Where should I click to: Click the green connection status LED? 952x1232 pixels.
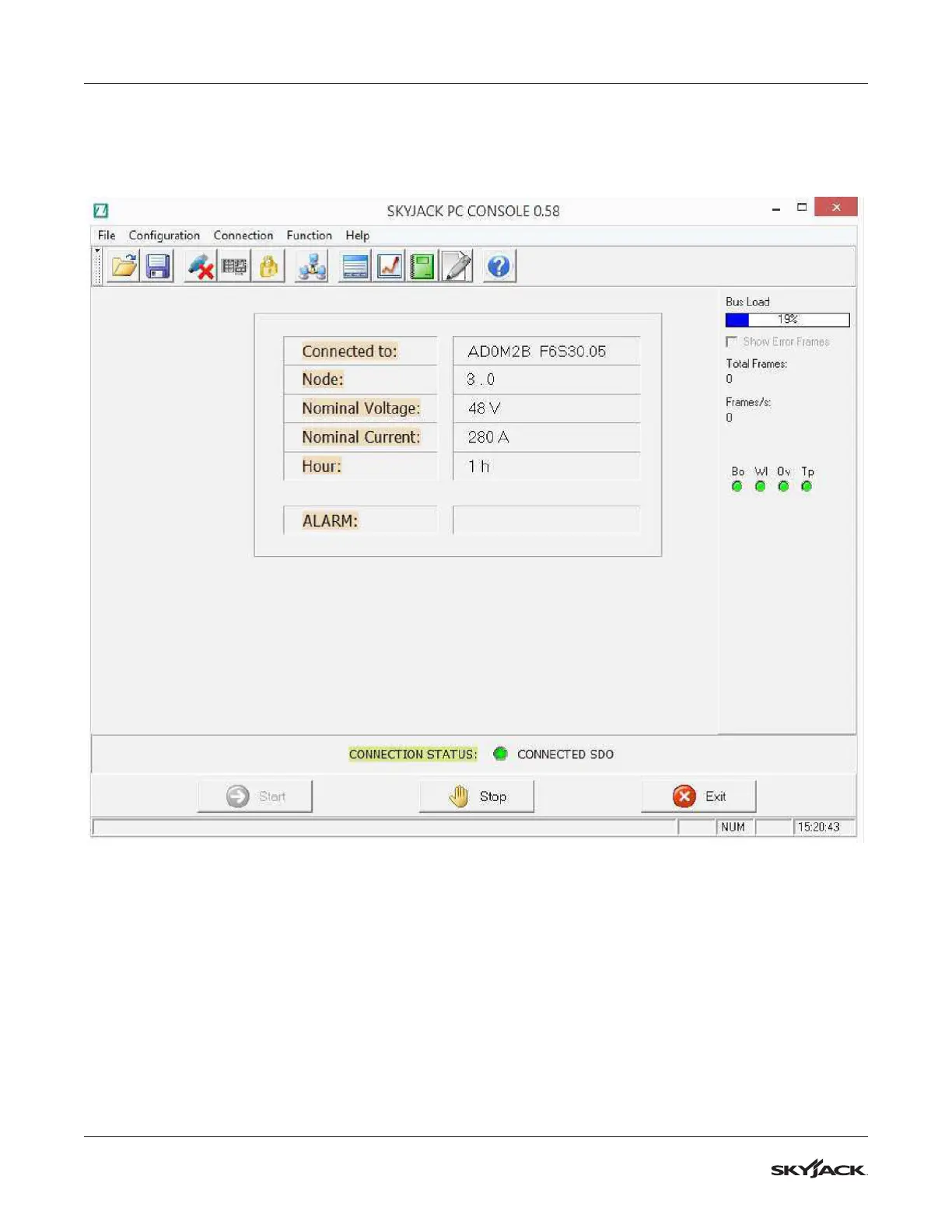click(500, 754)
